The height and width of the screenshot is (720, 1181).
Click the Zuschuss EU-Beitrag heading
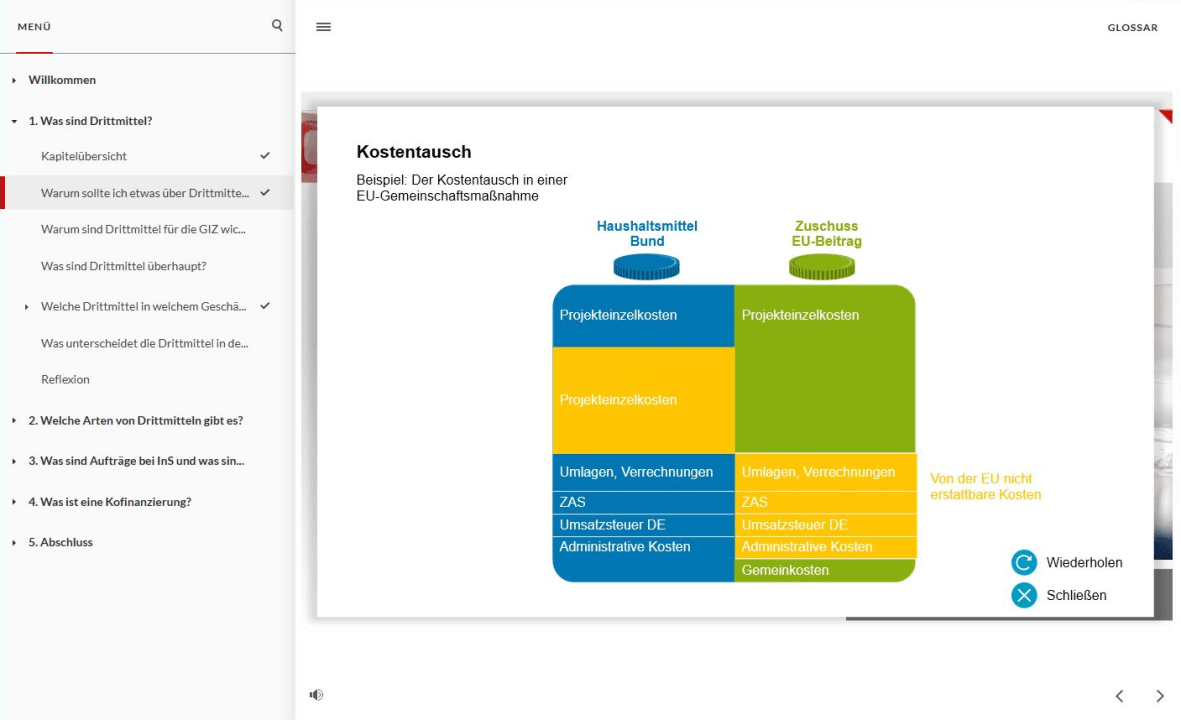(x=826, y=233)
